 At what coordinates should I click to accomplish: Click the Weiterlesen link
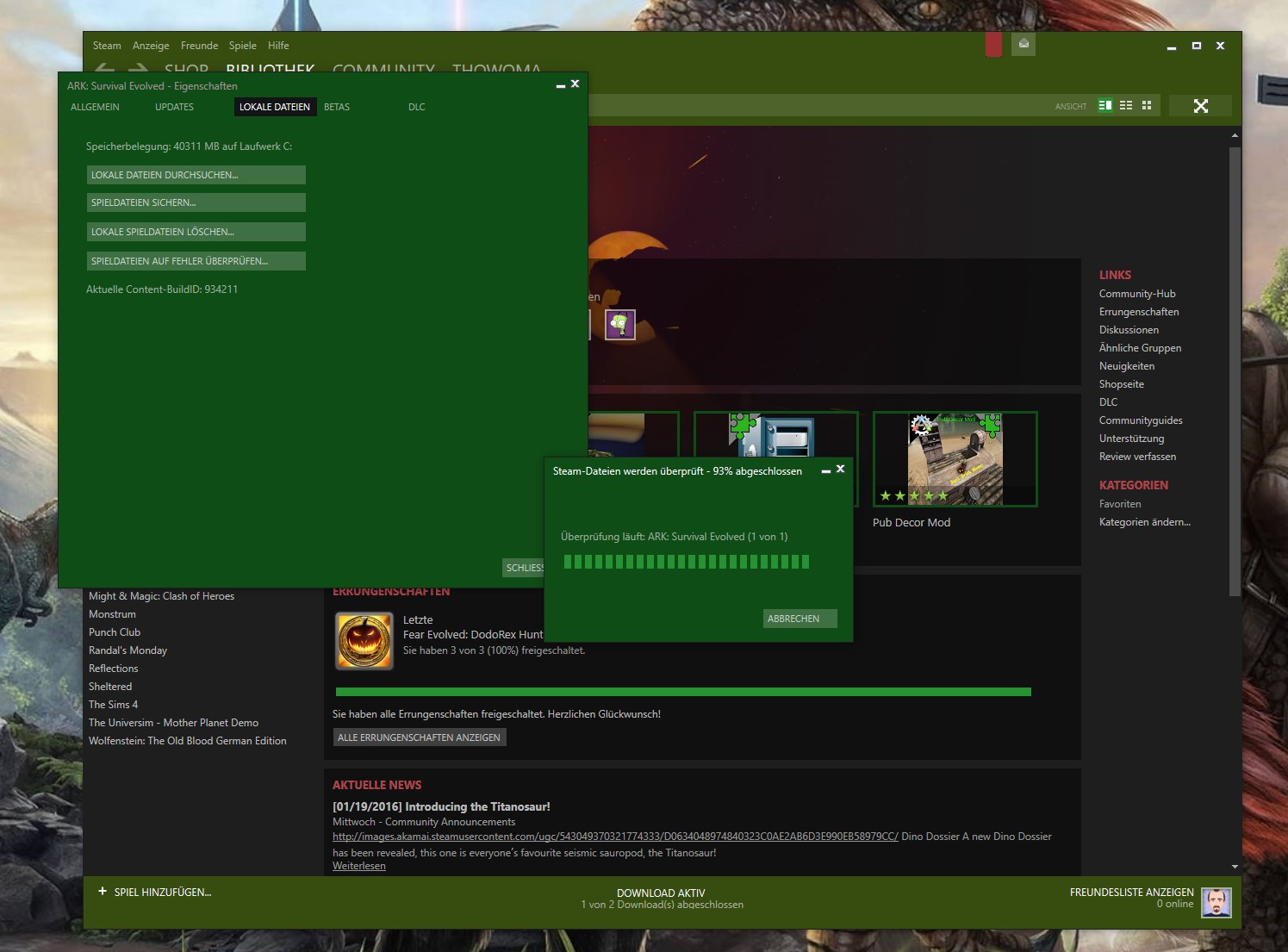pos(359,866)
